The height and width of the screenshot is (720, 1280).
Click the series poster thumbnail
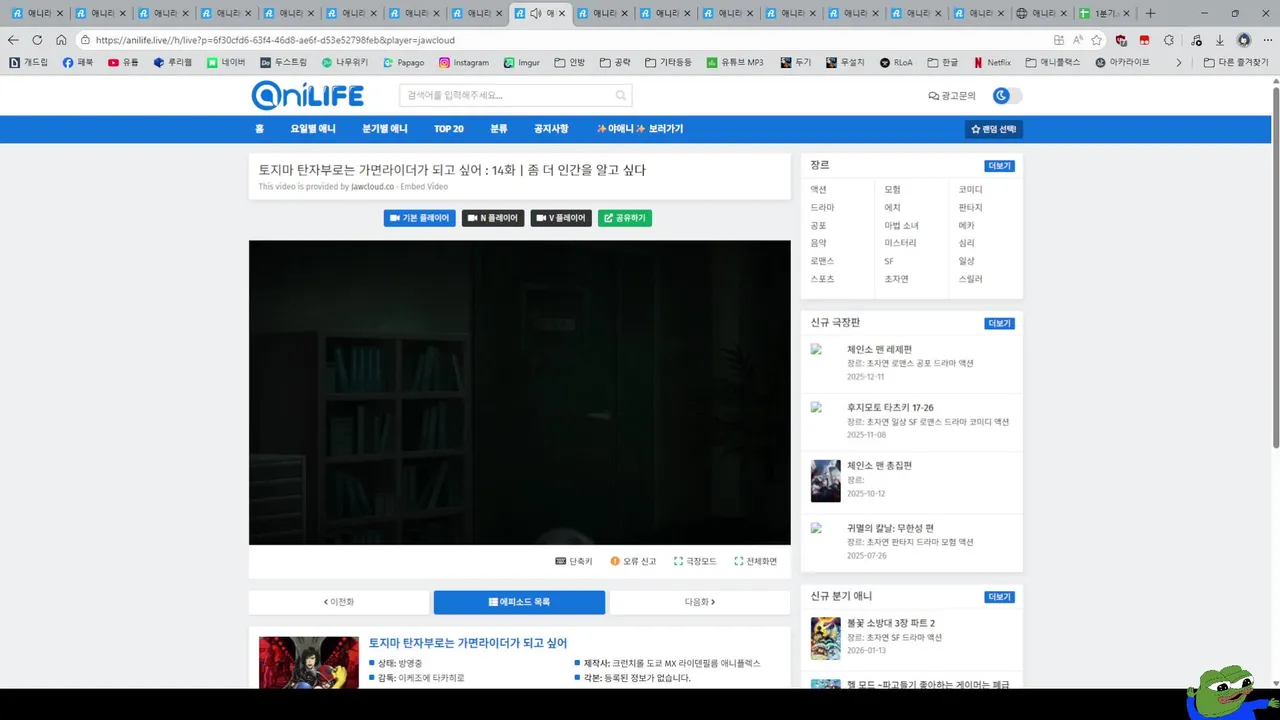click(x=309, y=662)
